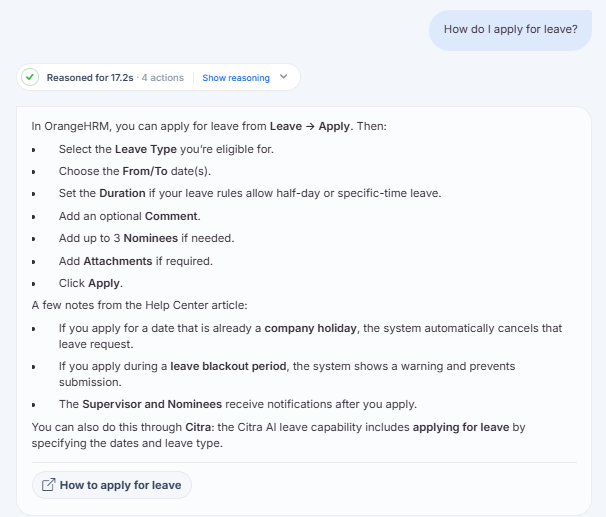Click the arrow symbol between Leave and Apply

pos(310,126)
